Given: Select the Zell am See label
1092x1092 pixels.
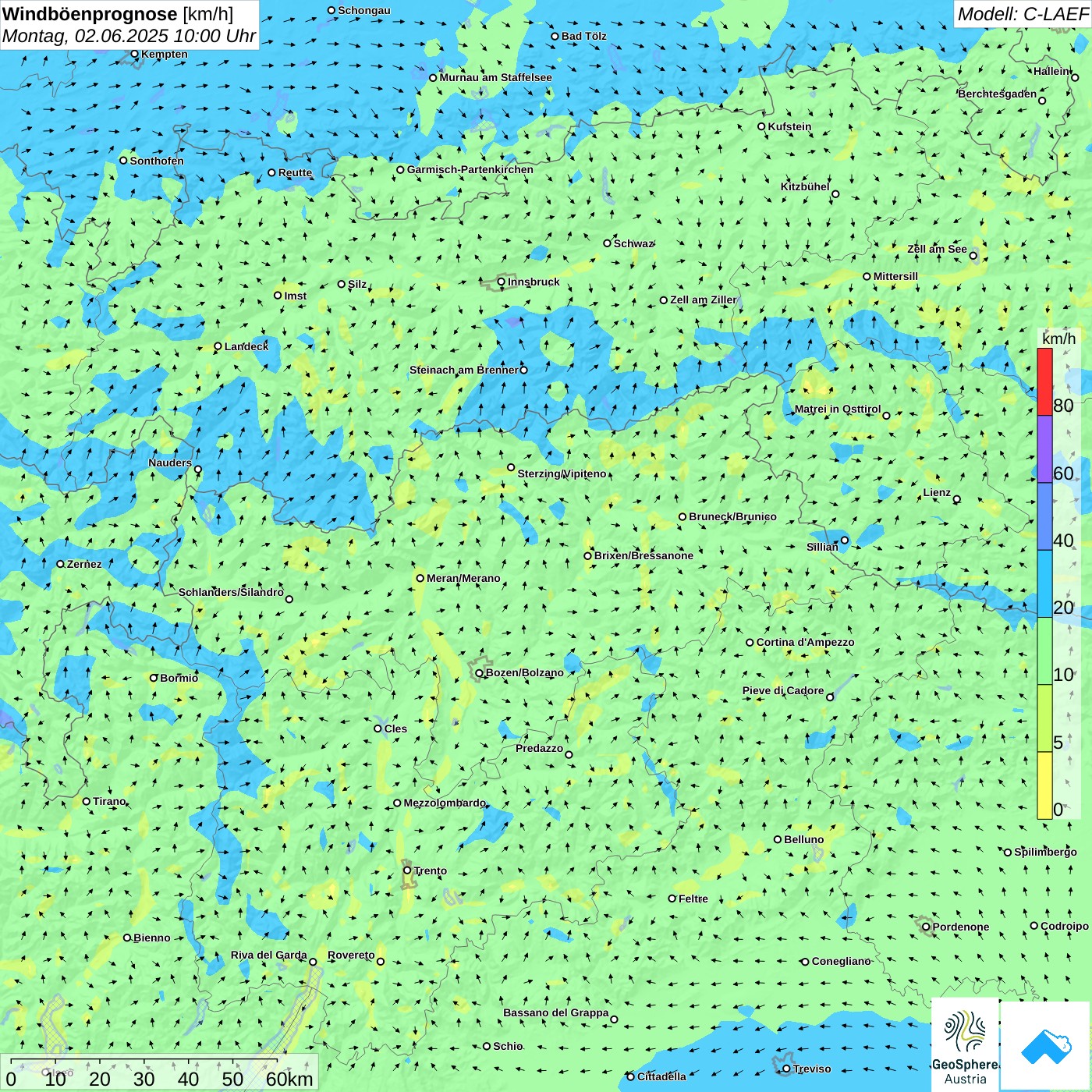Looking at the screenshot, I should [937, 249].
